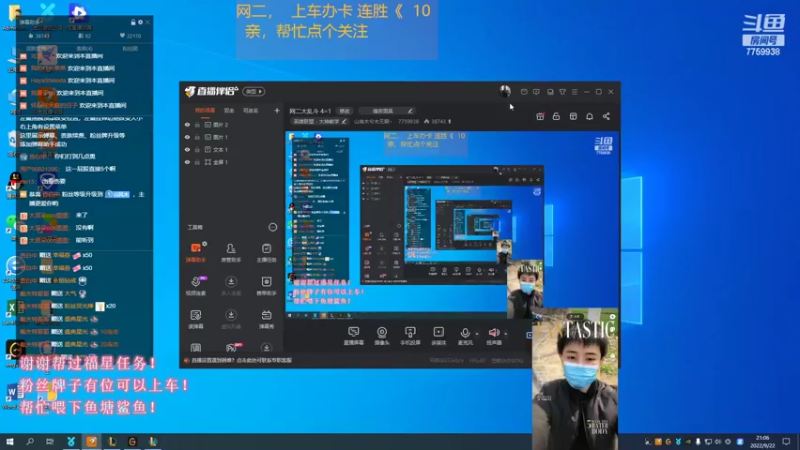Image resolution: width=800 pixels, height=450 pixels.
Task: Open the store icon in header
Action: click(x=573, y=116)
